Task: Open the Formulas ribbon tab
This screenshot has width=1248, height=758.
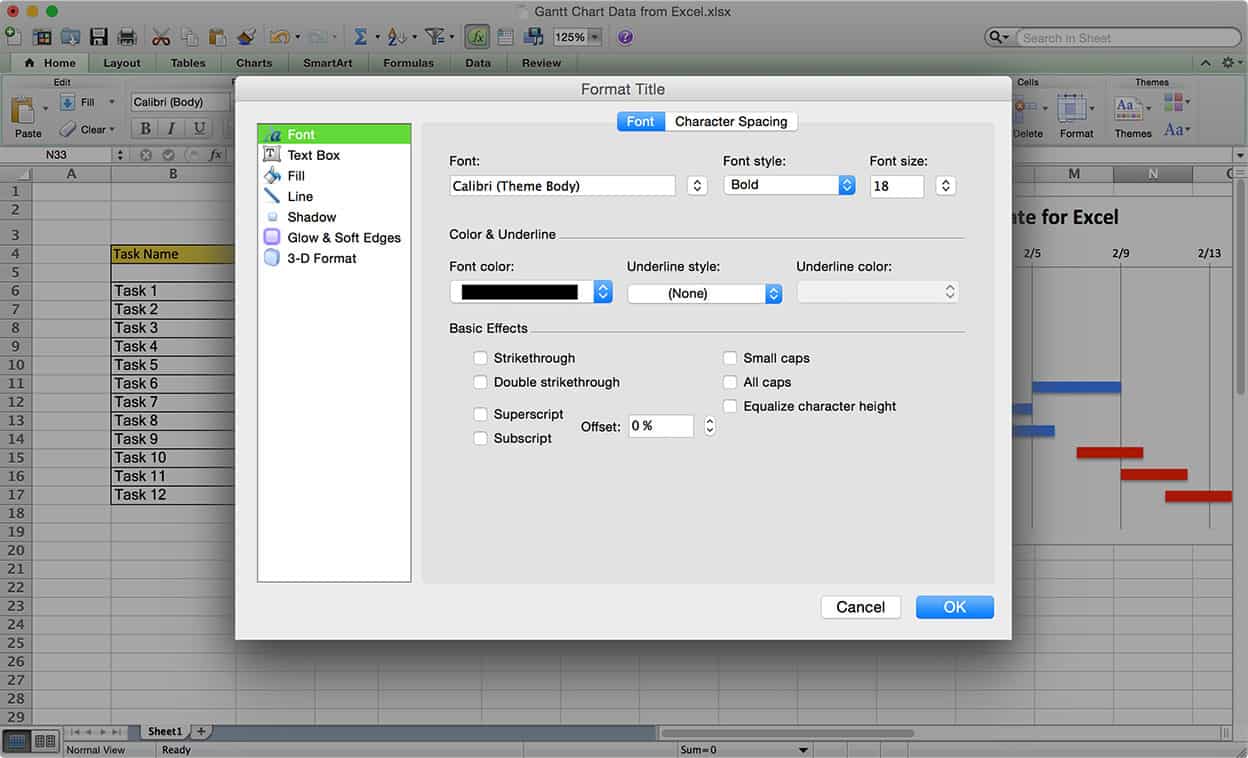Action: 408,63
